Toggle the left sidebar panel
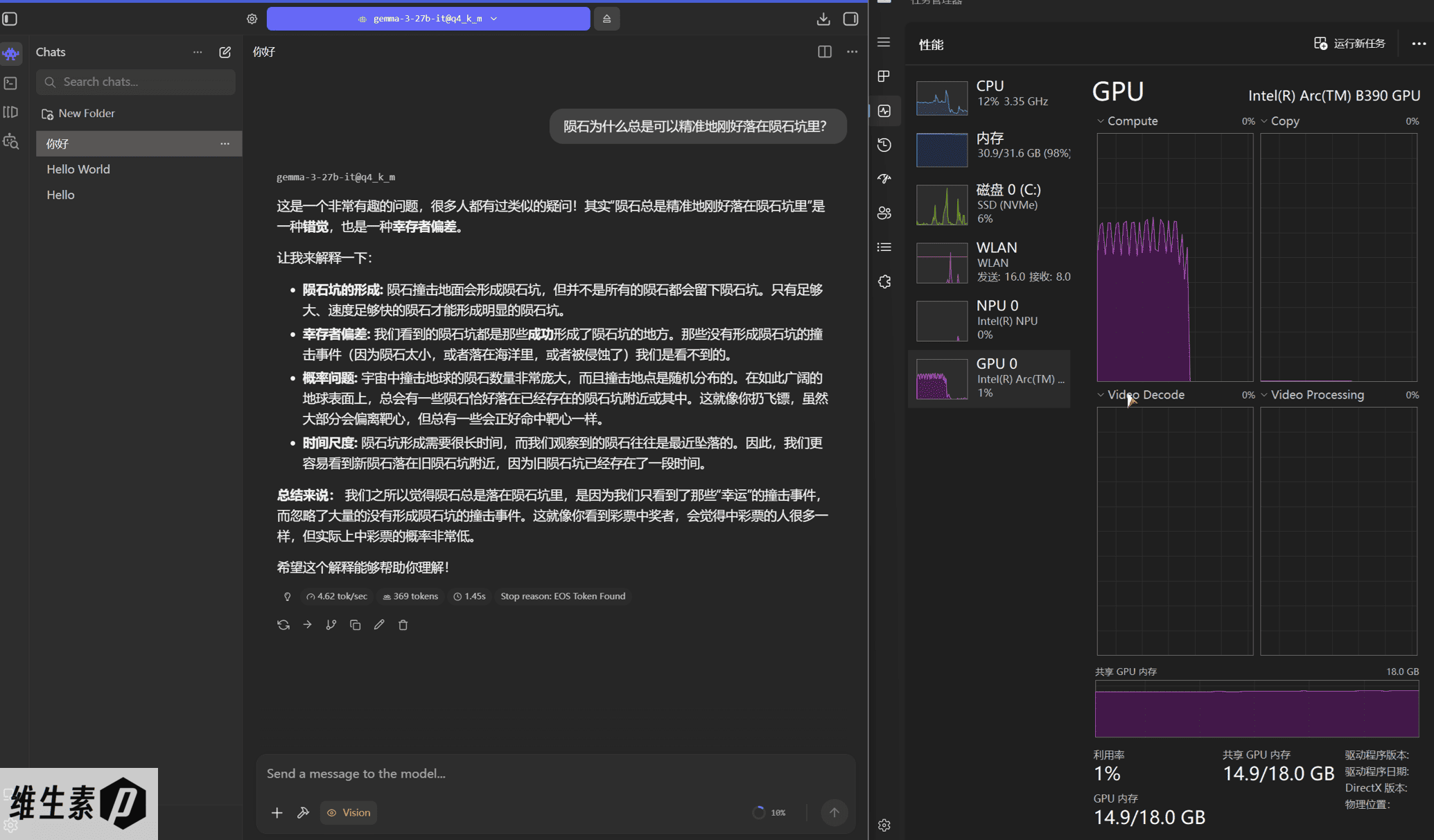This screenshot has height=840, width=1434. pyautogui.click(x=10, y=19)
